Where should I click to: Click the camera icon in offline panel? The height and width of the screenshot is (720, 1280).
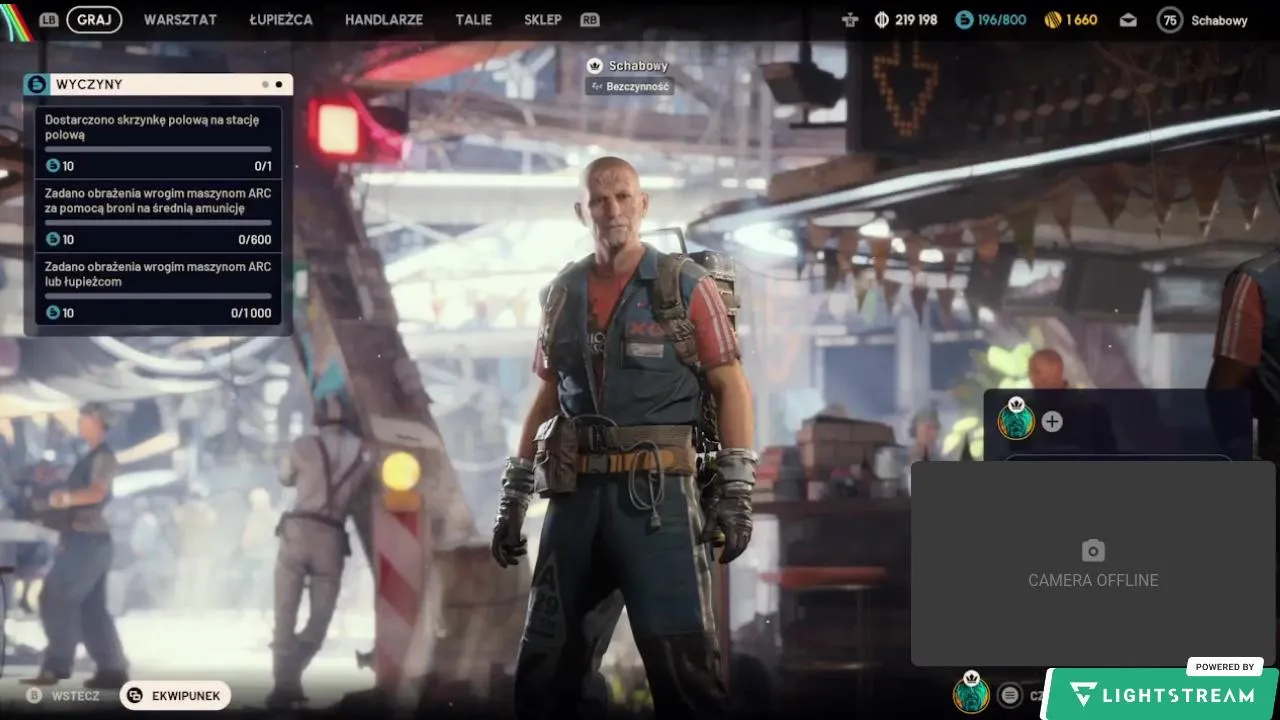[1093, 550]
